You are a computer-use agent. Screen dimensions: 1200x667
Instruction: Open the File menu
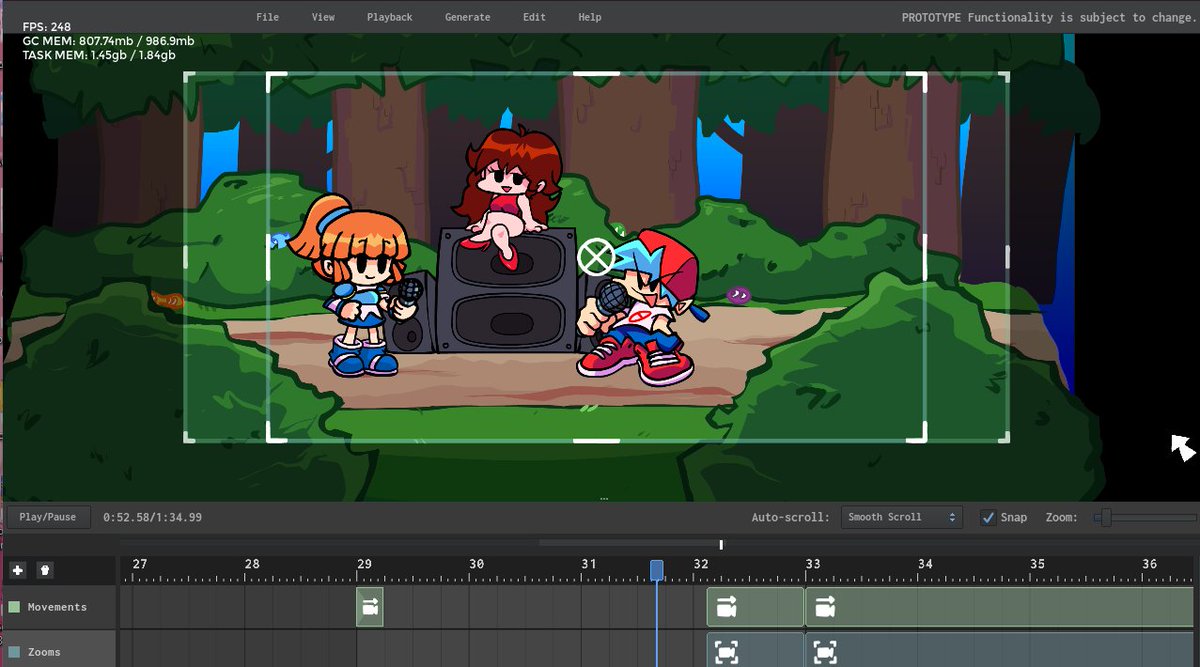click(267, 17)
